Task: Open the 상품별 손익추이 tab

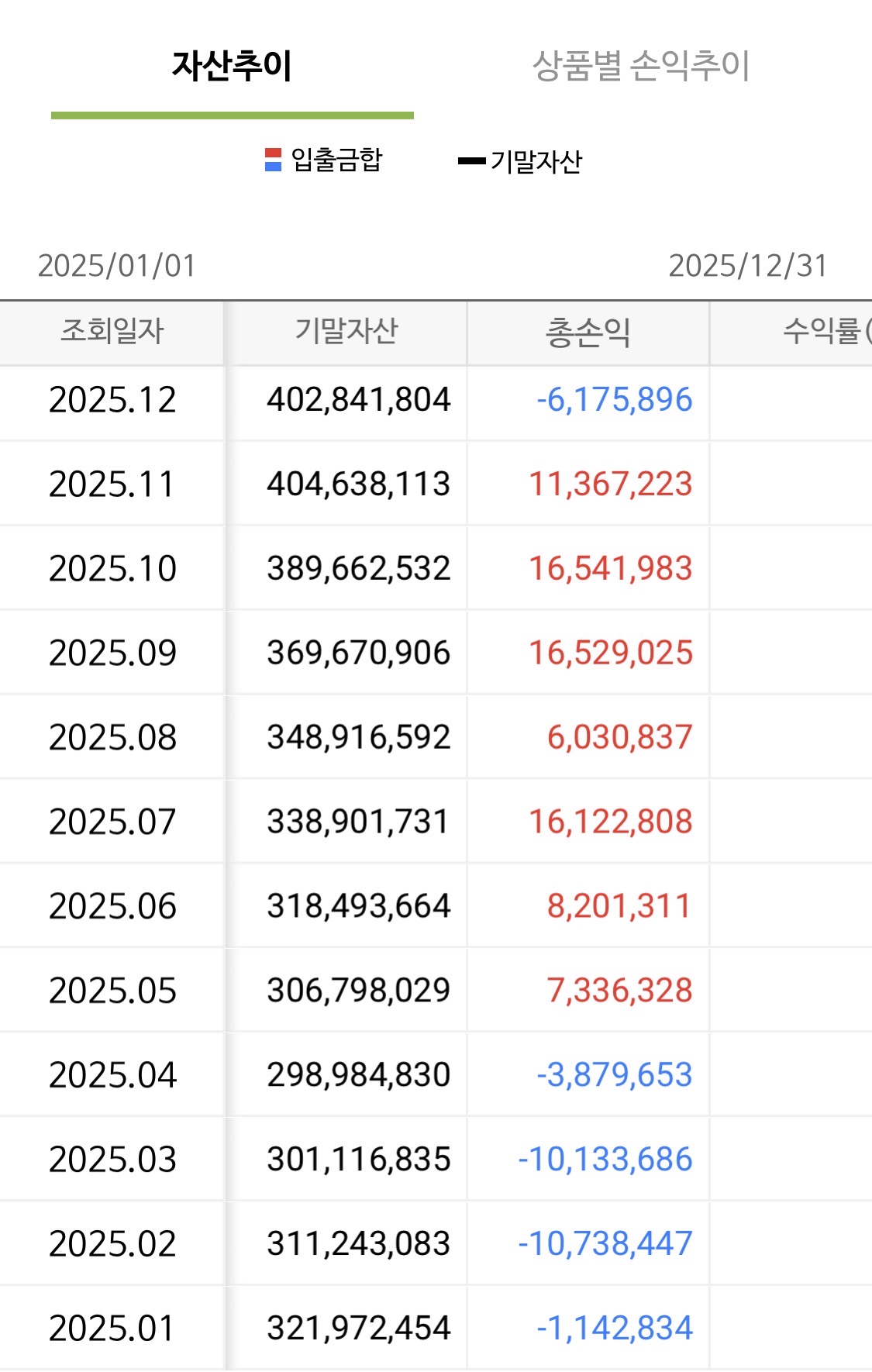Action: tap(641, 67)
